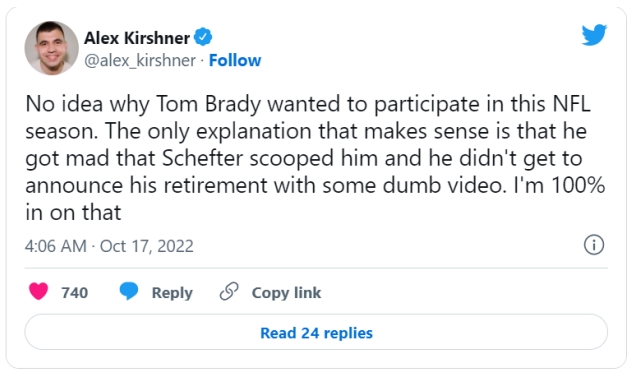Click the tweet's last line "in on that"
This screenshot has width=637, height=383.
[x=73, y=212]
